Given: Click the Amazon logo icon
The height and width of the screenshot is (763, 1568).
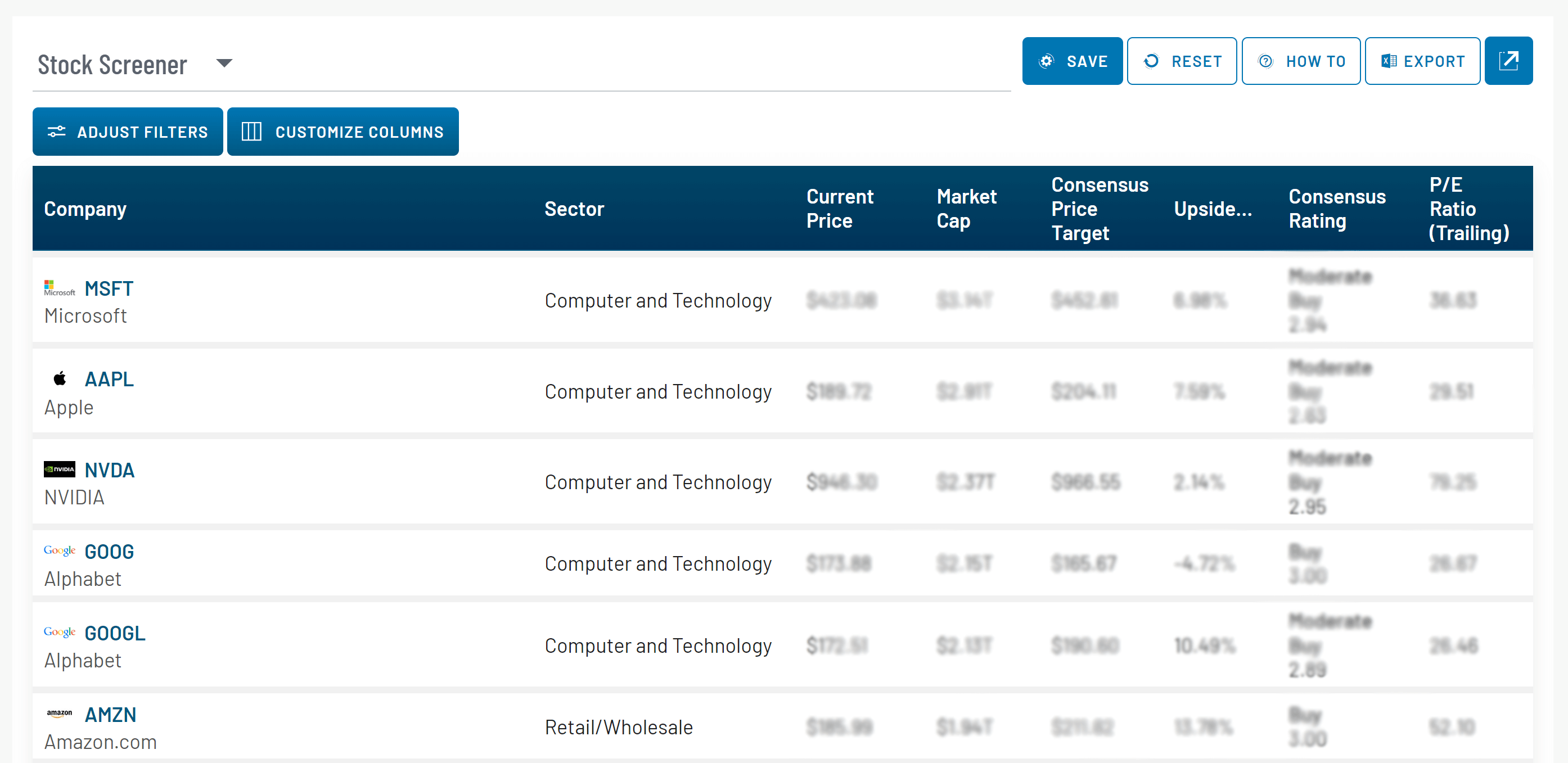Looking at the screenshot, I should pos(59,714).
